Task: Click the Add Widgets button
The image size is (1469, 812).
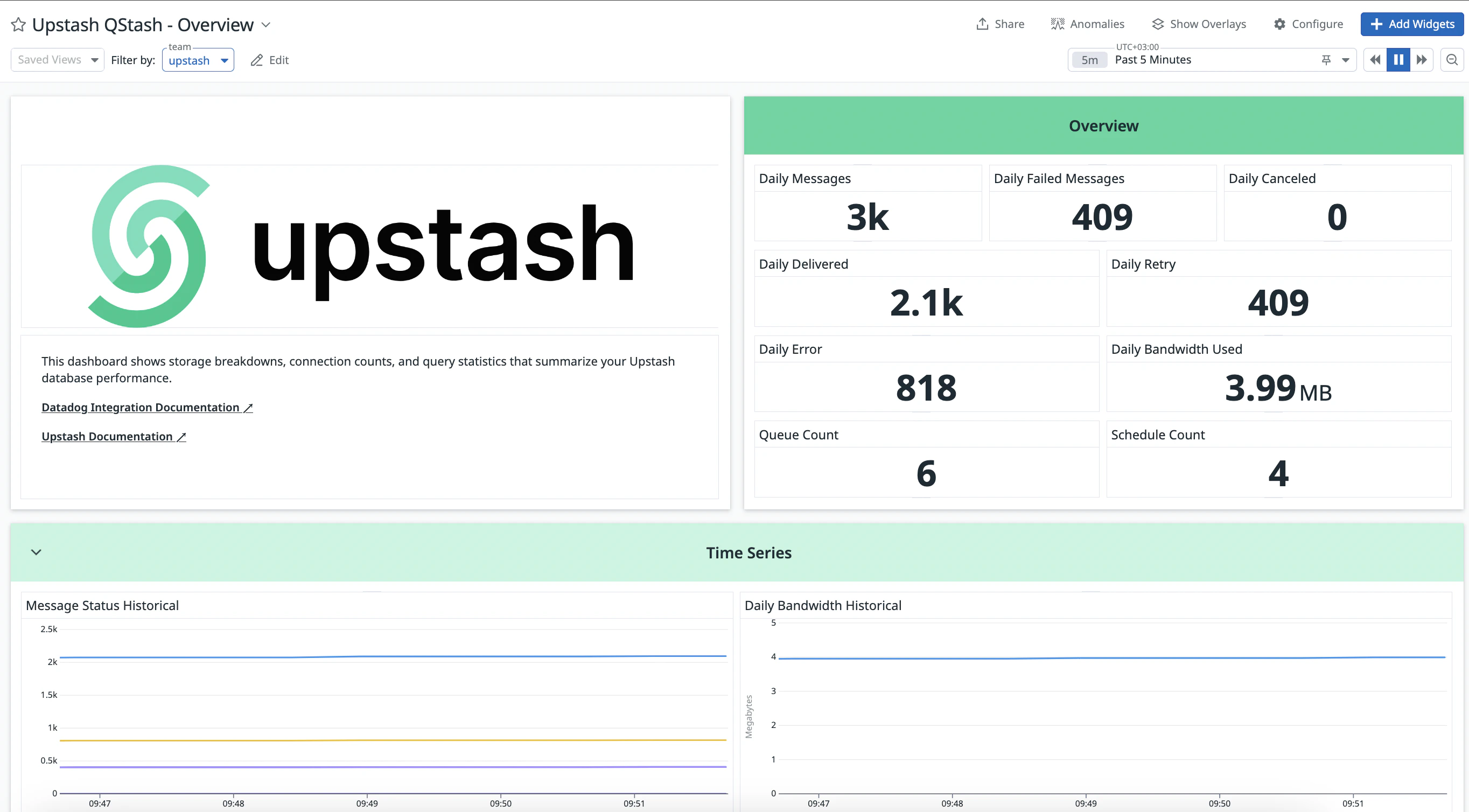Action: [1411, 24]
